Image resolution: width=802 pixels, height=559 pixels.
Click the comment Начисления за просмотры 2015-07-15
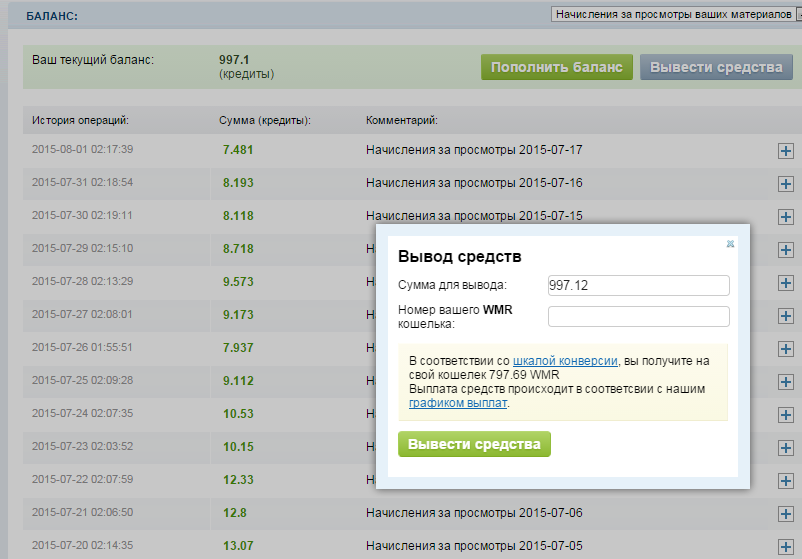474,216
